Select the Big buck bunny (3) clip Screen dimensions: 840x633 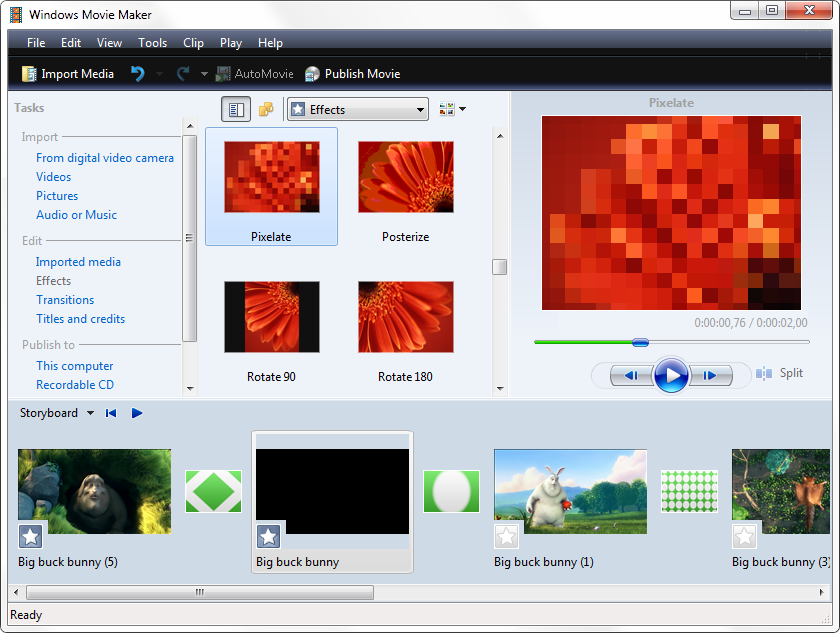[781, 491]
